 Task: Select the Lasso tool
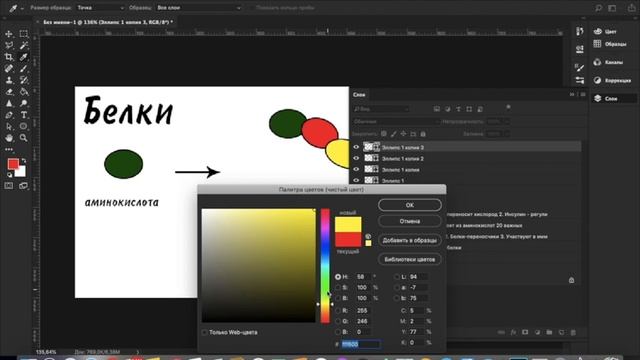tap(9, 45)
